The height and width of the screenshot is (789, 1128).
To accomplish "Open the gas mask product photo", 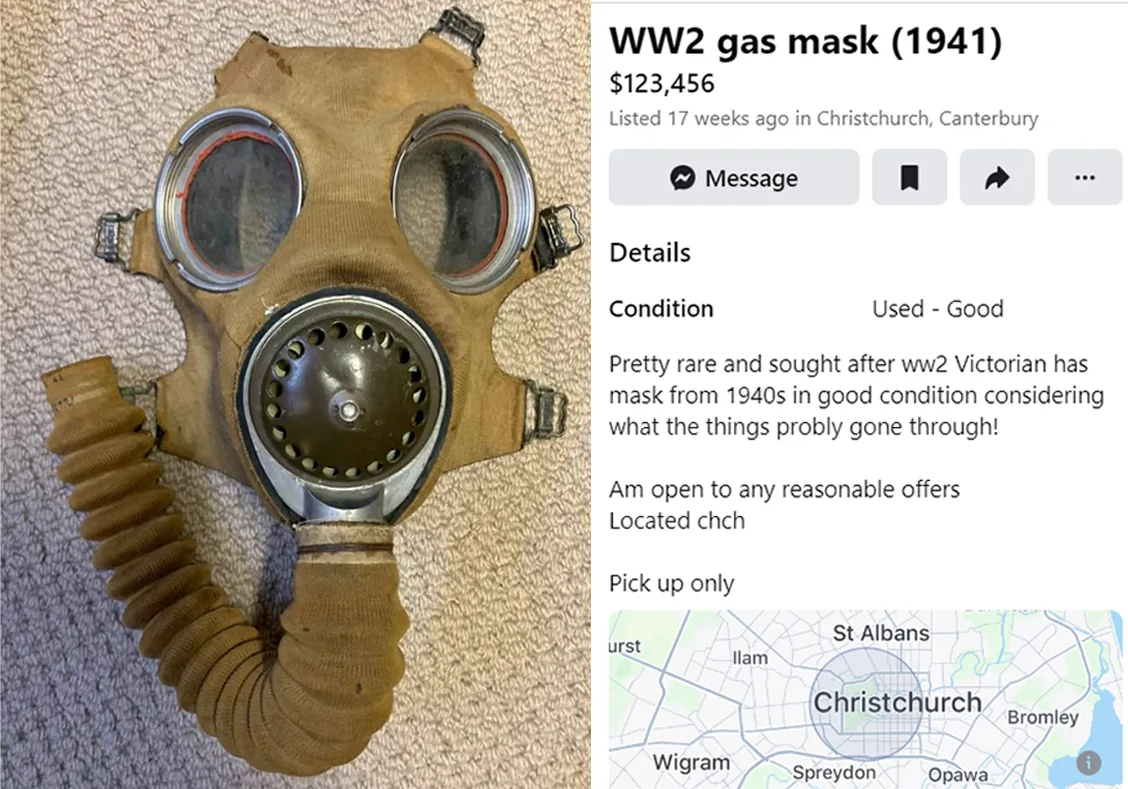I will (x=295, y=394).
